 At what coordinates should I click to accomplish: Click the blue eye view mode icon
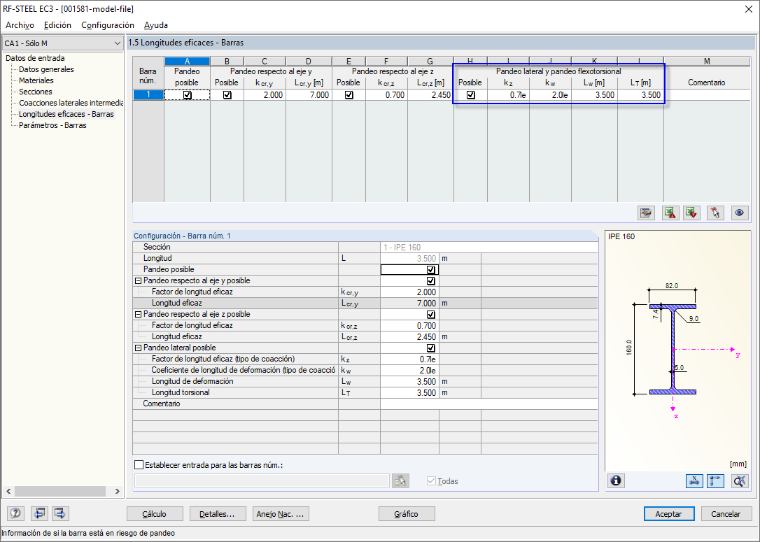click(739, 212)
